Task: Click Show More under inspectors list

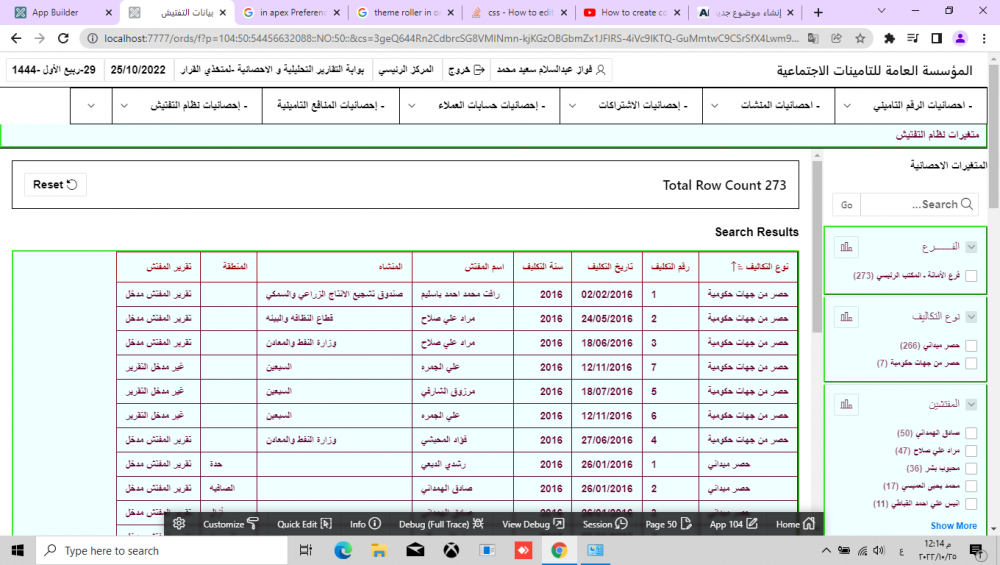Action: [953, 525]
